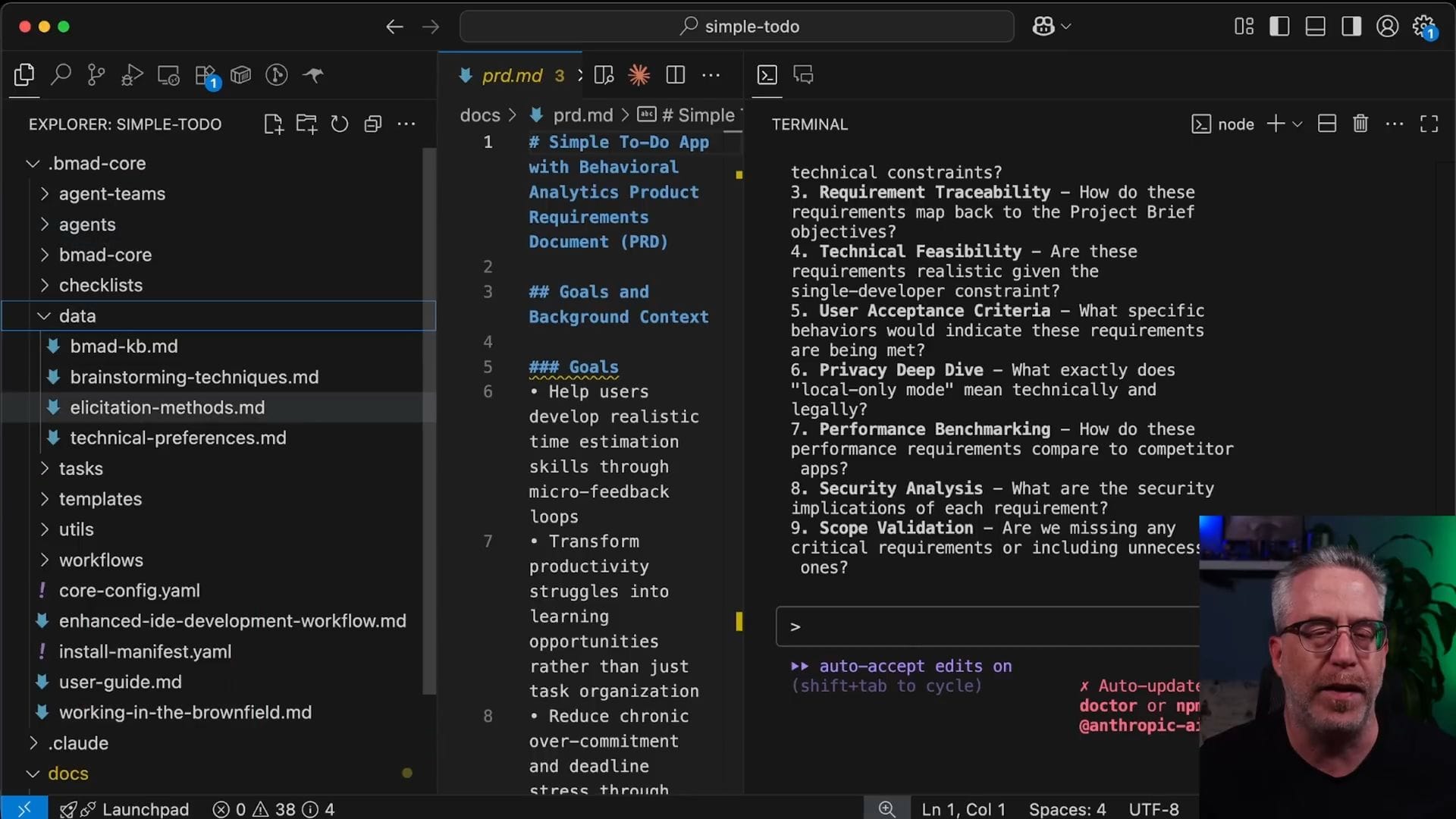Maximize the terminal panel size

tap(1429, 124)
